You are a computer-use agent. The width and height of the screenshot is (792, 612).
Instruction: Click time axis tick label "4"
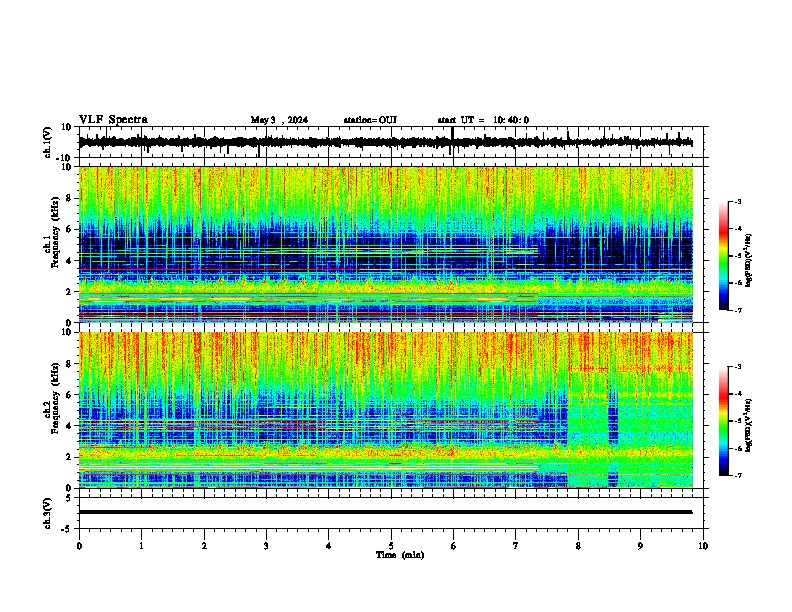tap(329, 546)
